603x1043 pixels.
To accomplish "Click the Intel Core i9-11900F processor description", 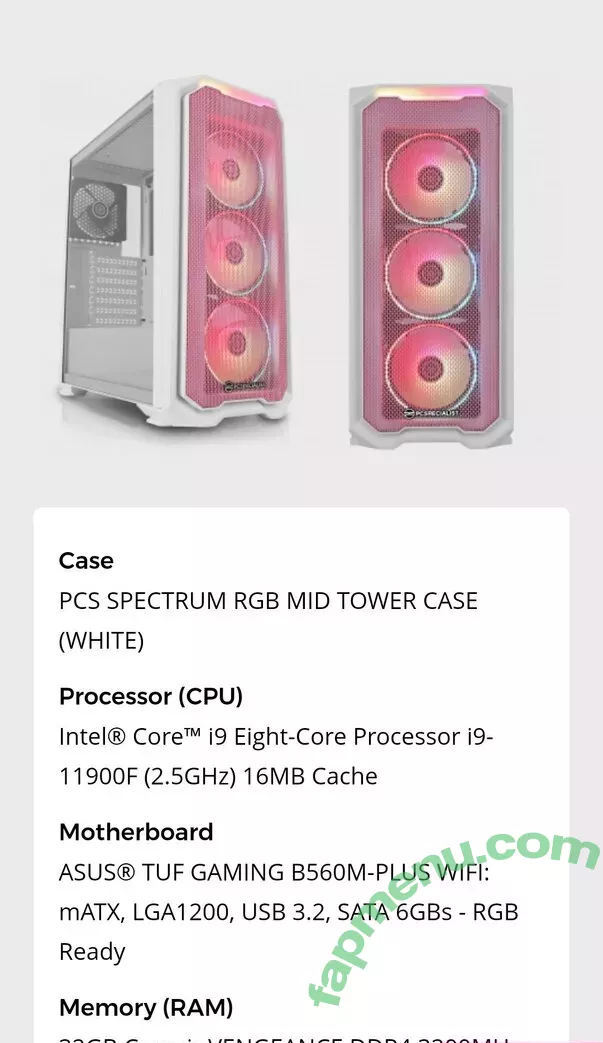I will (276, 756).
